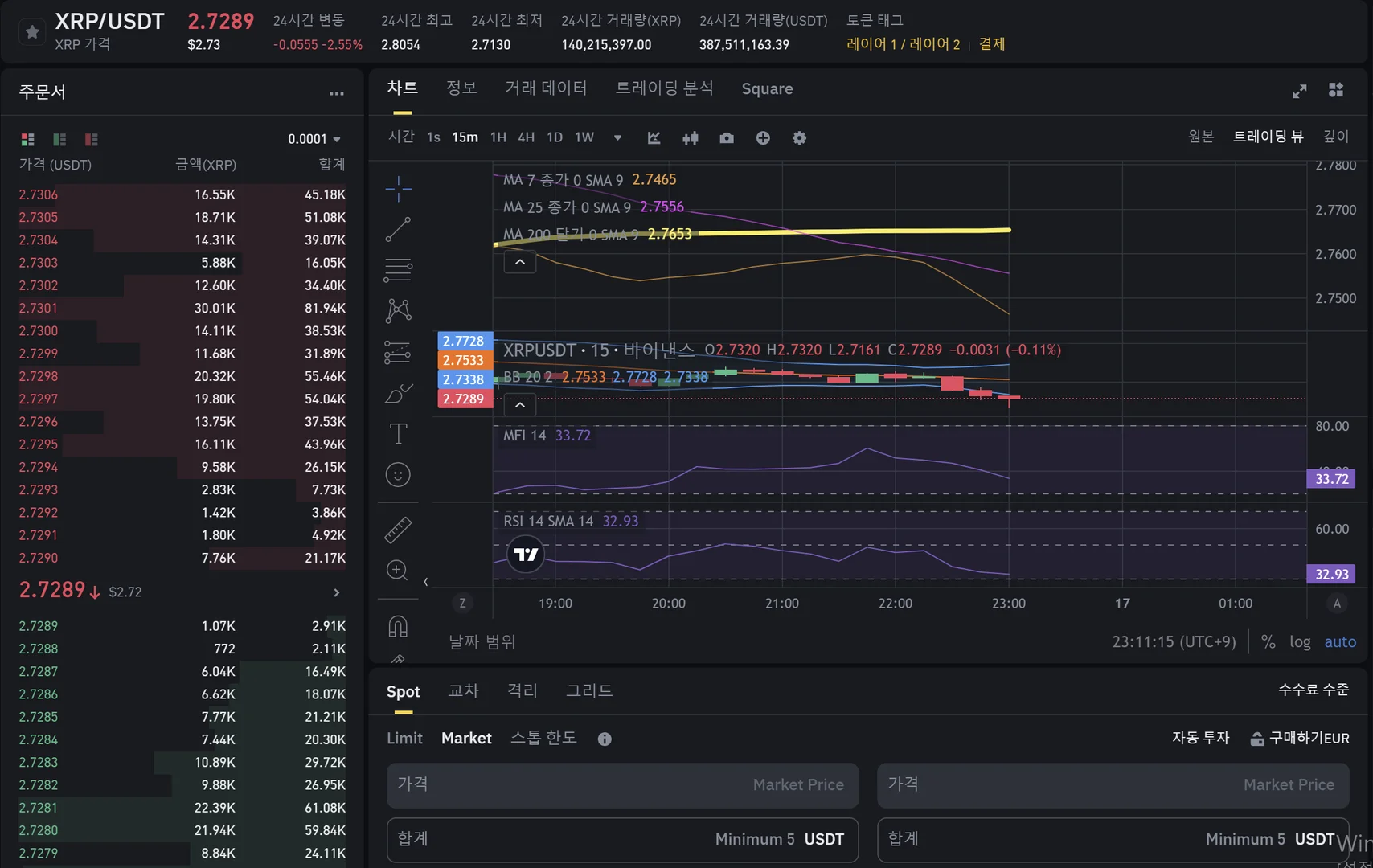Viewport: 1373px width, 868px height.
Task: Show only sell orders in order book
Action: click(x=91, y=140)
